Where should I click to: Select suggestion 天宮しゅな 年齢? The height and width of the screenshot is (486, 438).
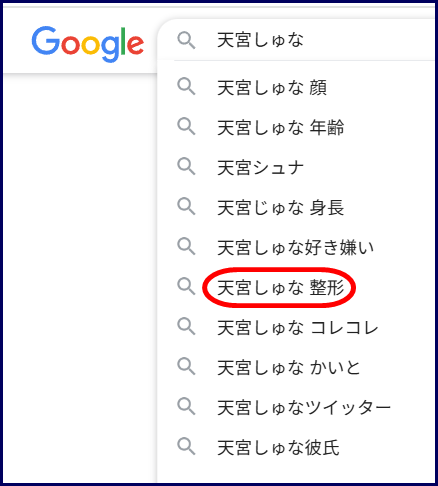(x=297, y=128)
